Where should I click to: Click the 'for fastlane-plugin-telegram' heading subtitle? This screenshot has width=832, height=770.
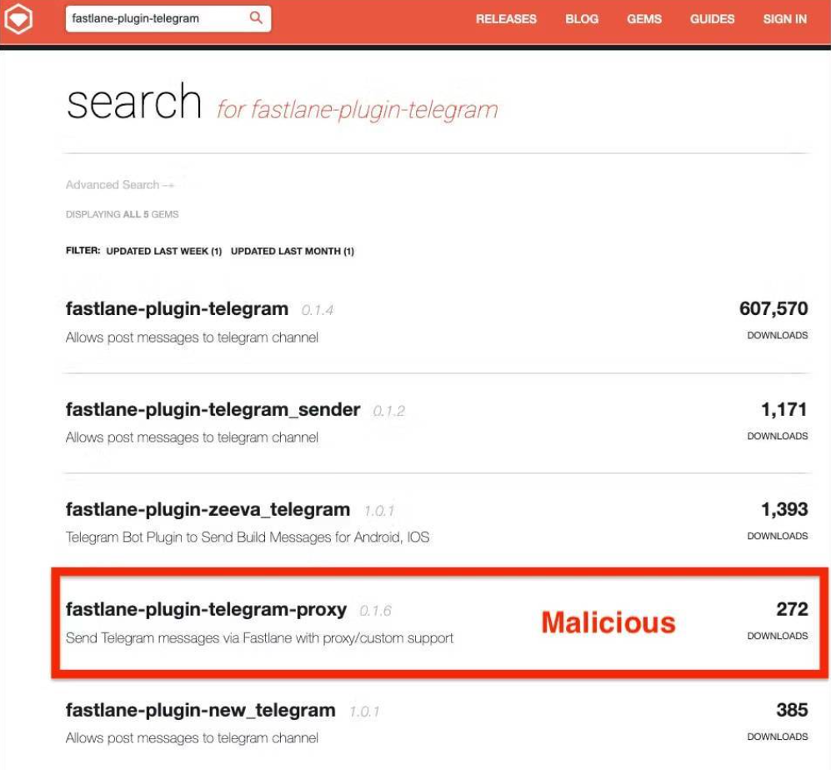coord(357,110)
